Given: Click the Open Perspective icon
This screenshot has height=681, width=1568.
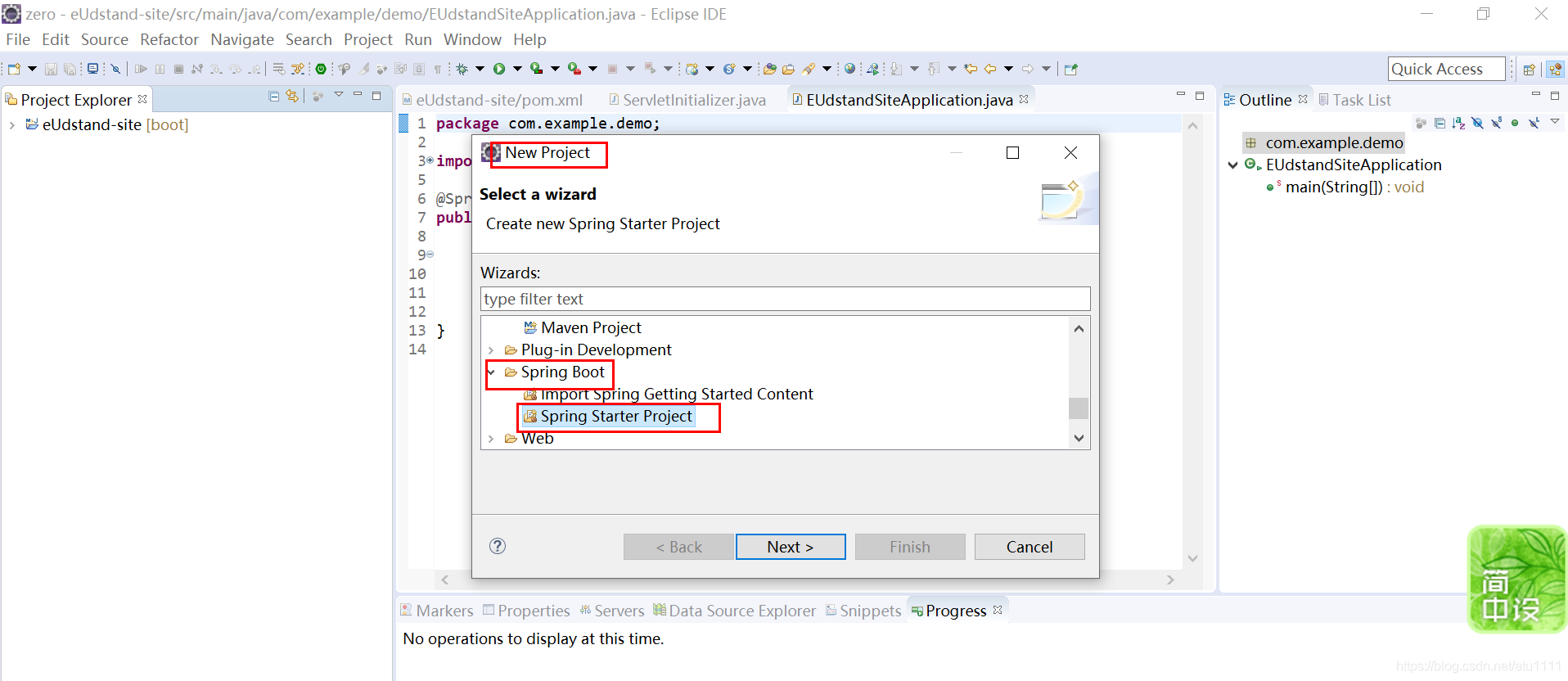Looking at the screenshot, I should coord(1530,70).
